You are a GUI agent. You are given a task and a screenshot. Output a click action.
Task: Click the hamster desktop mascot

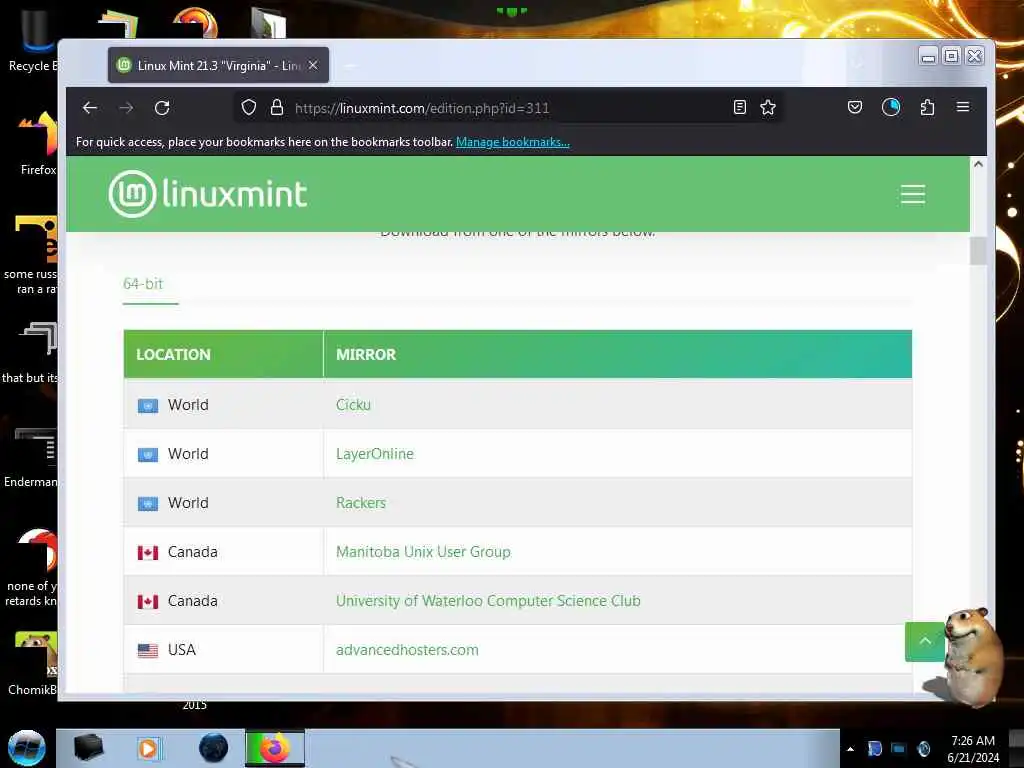coord(973,656)
